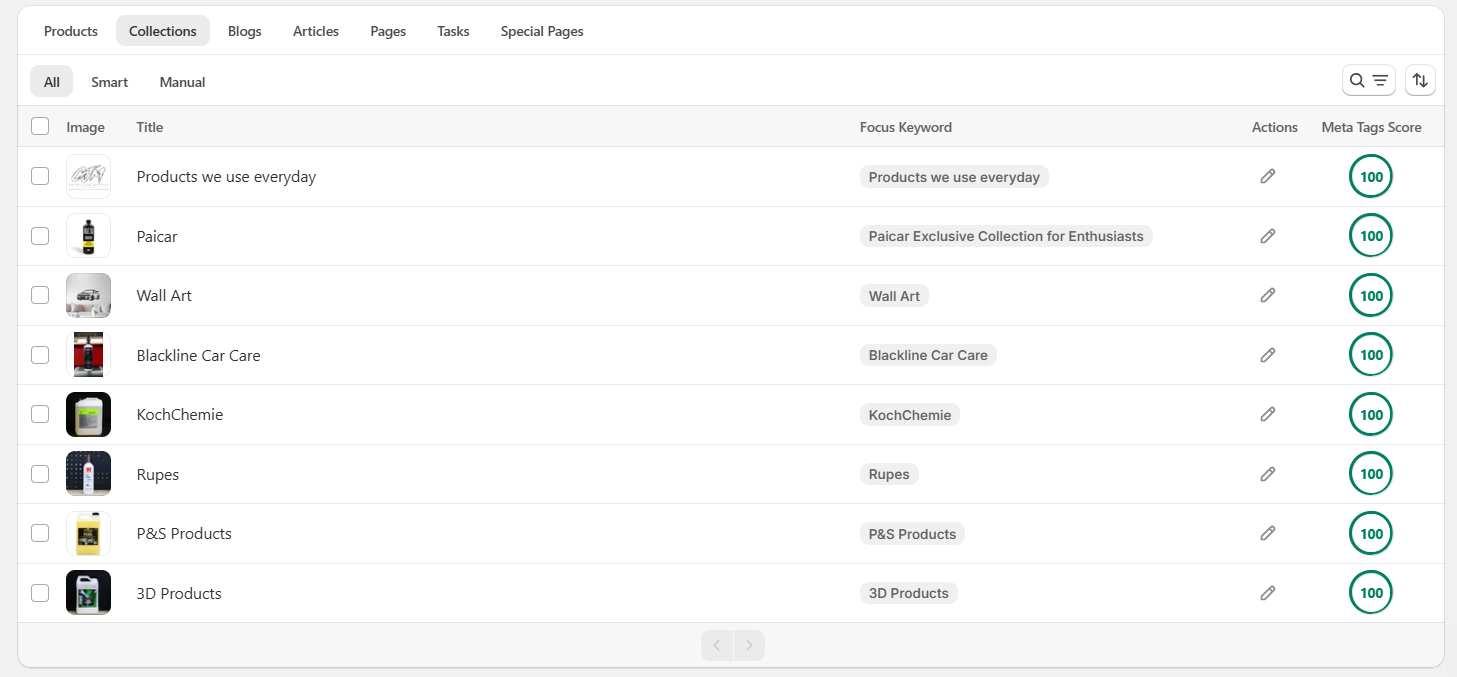Screen dimensions: 1457x677
Task: Edit Rupes collection using pencil icon
Action: point(1268,474)
